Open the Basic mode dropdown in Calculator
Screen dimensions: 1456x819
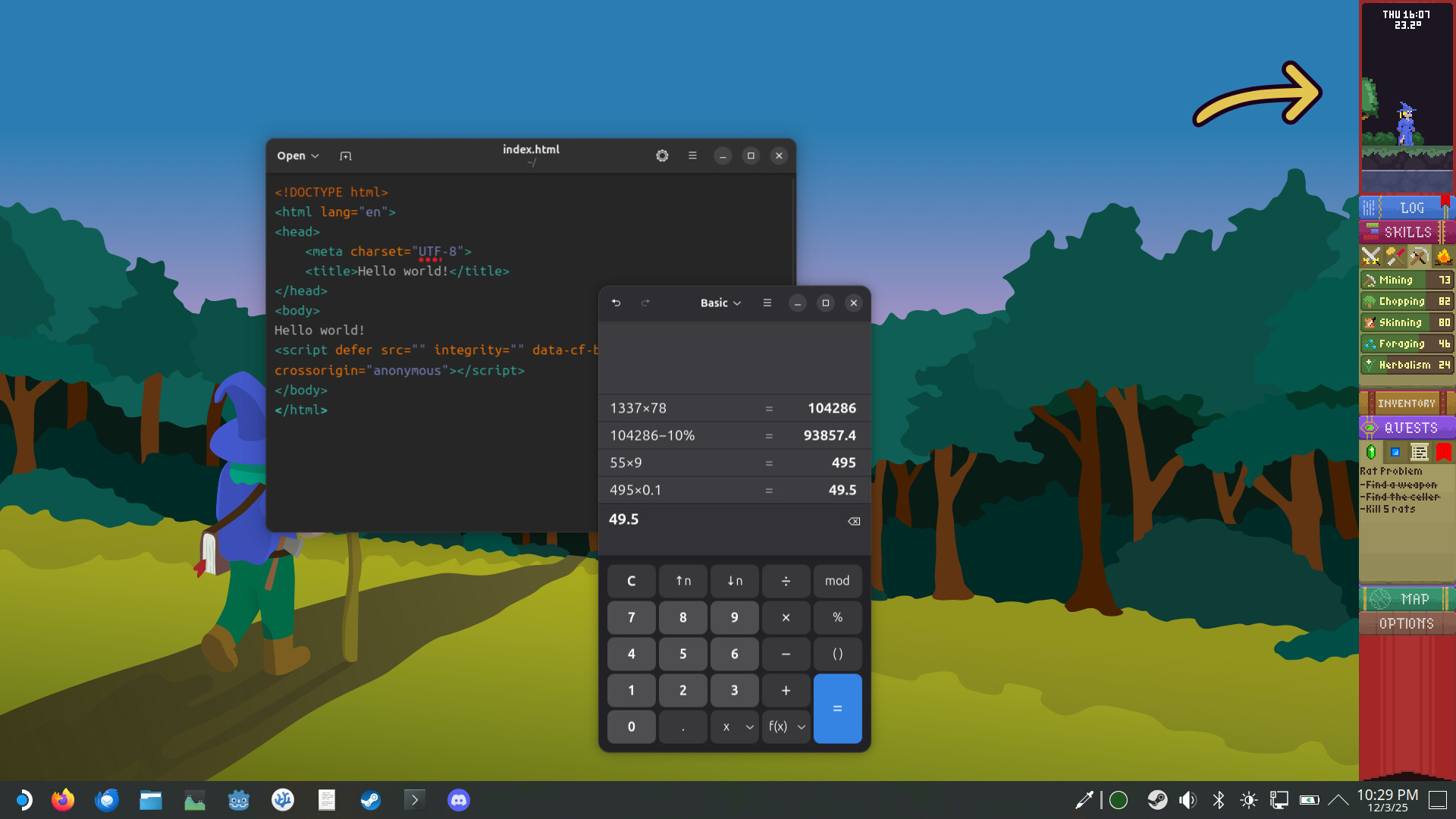(720, 303)
